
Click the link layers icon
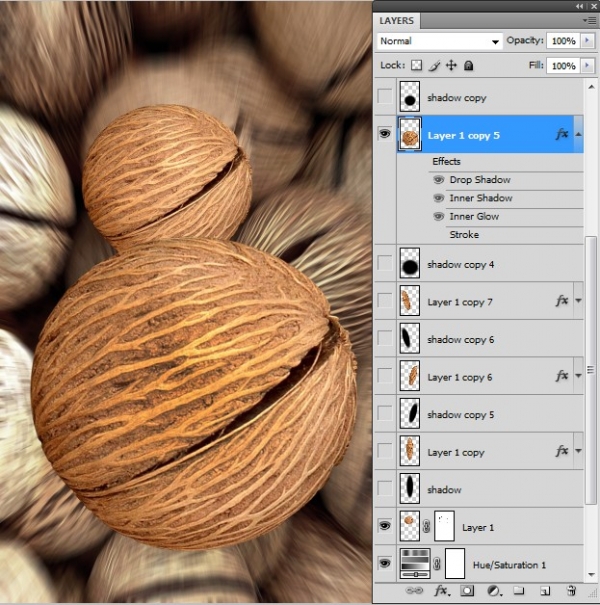tap(414, 591)
